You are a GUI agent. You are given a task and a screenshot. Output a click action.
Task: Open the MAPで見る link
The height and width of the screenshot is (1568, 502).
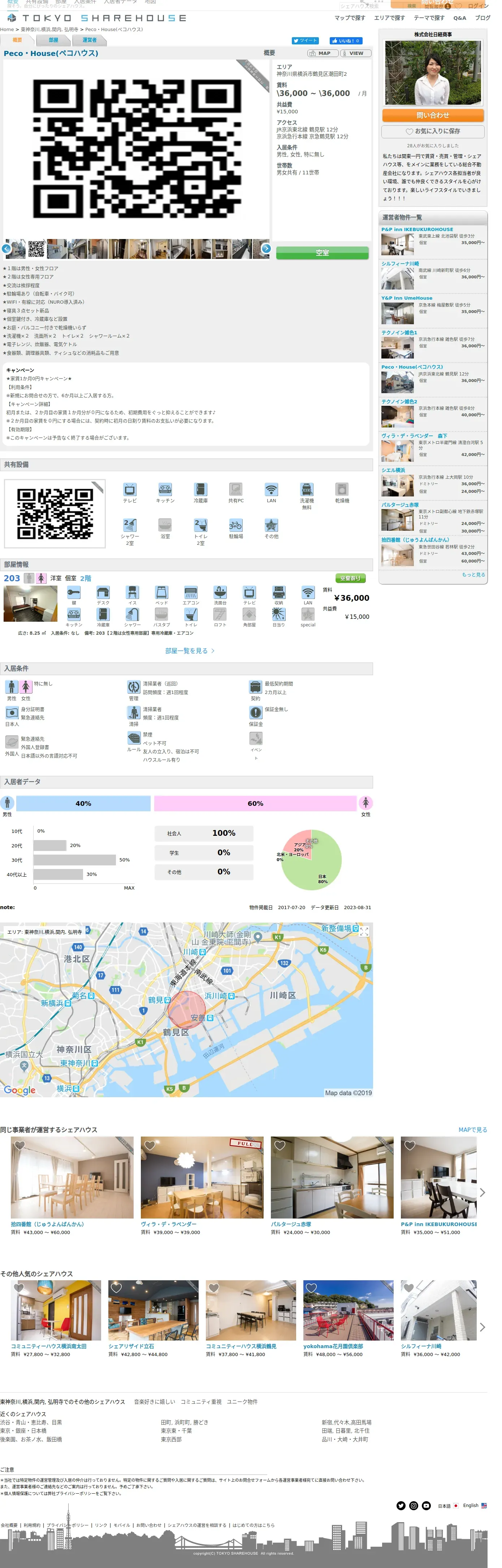473,1130
